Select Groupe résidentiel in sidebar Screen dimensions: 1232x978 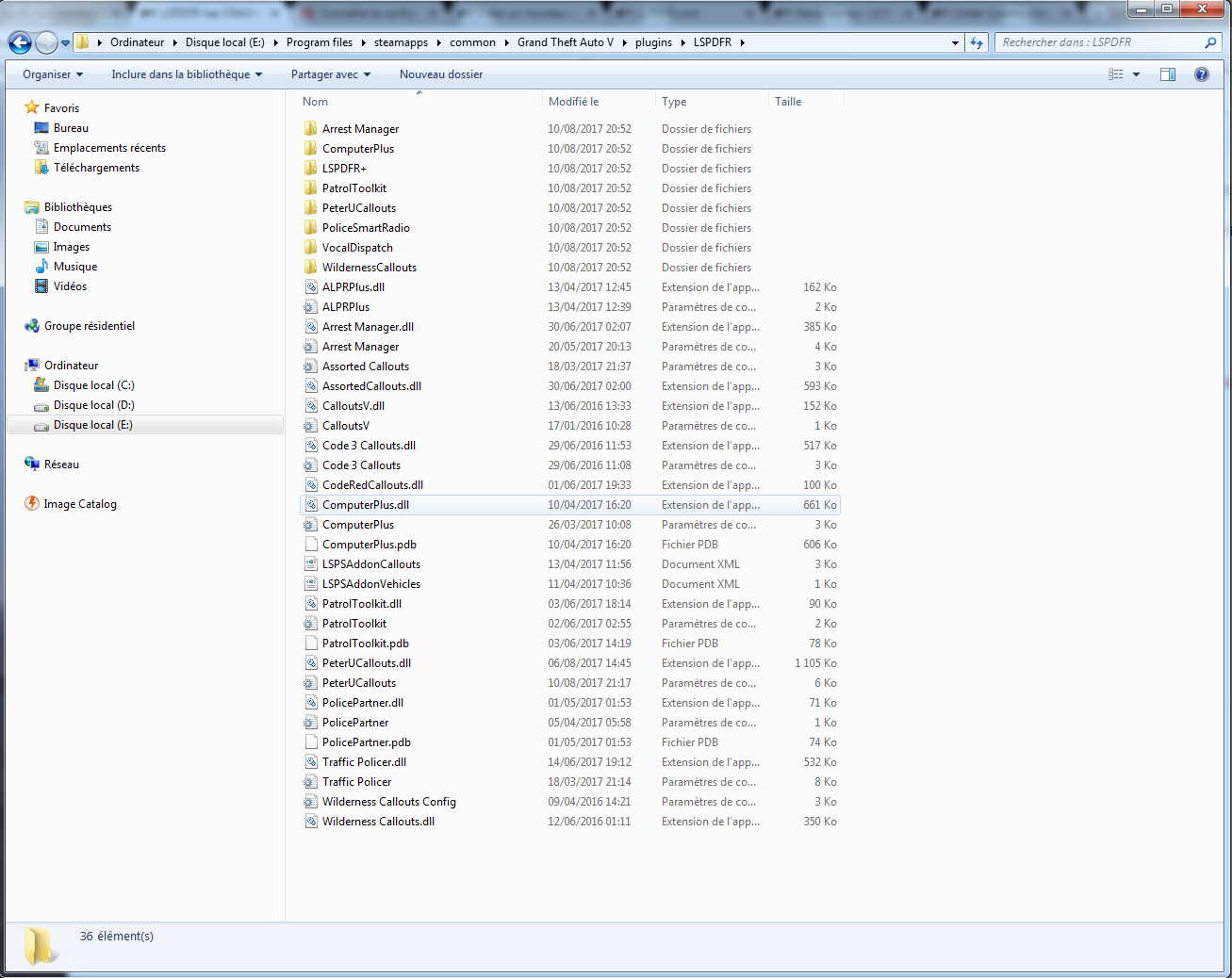click(90, 326)
